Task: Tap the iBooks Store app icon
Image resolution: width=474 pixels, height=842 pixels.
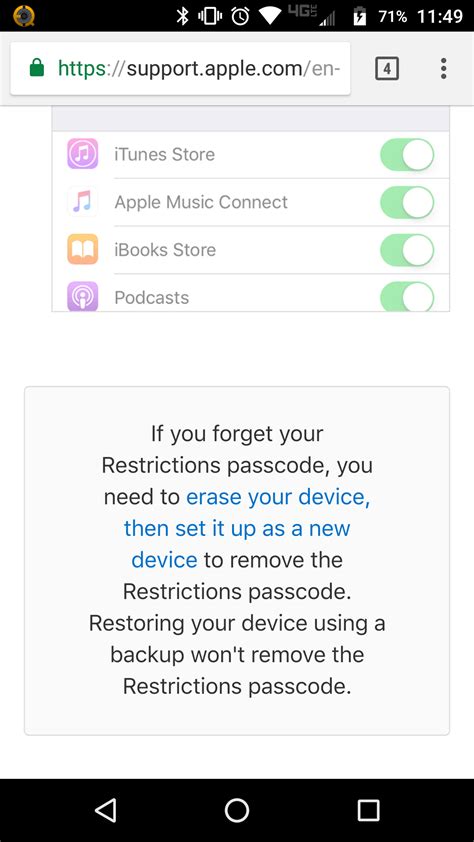Action: [83, 249]
